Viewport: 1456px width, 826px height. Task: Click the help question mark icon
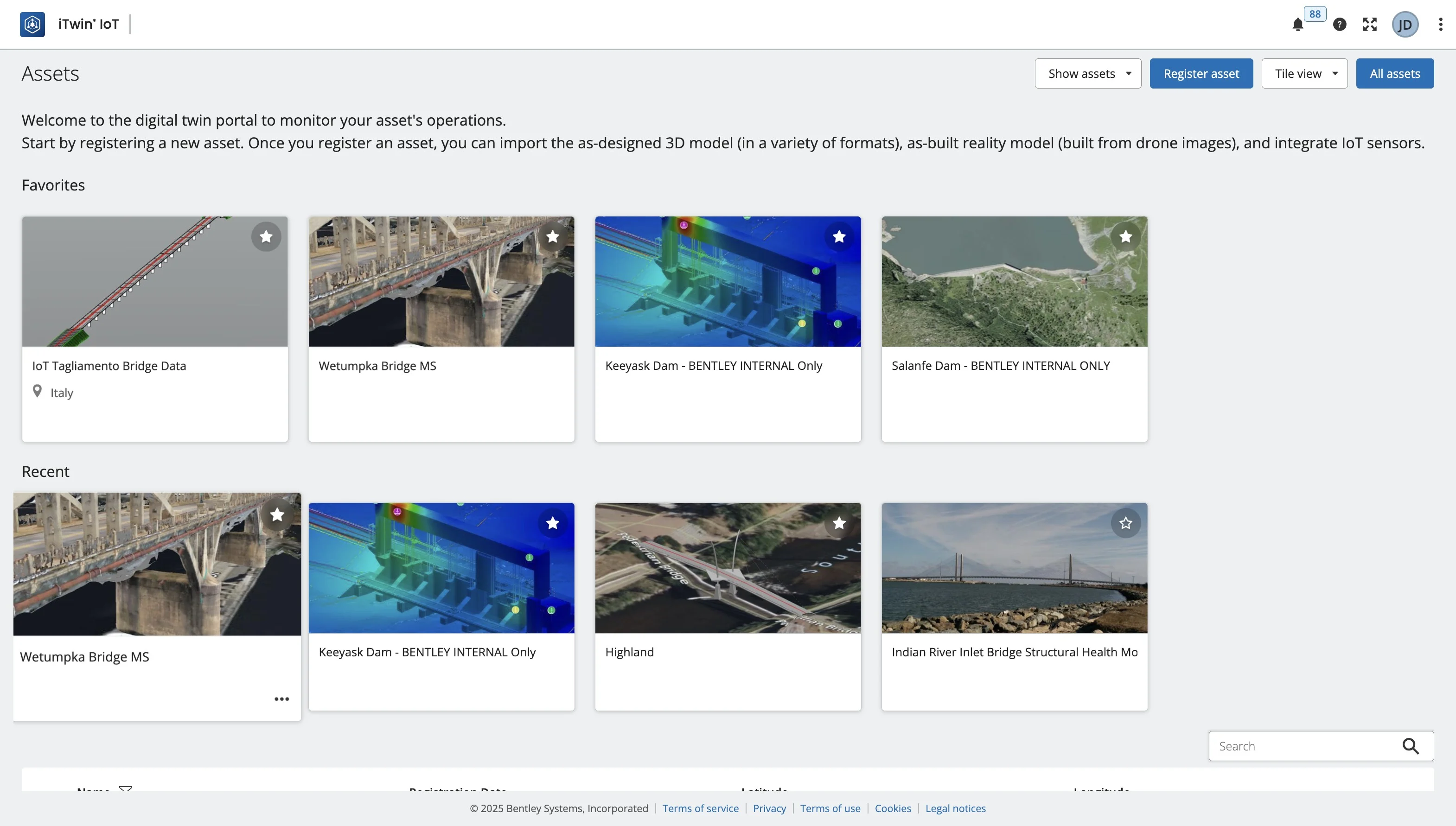[1340, 25]
